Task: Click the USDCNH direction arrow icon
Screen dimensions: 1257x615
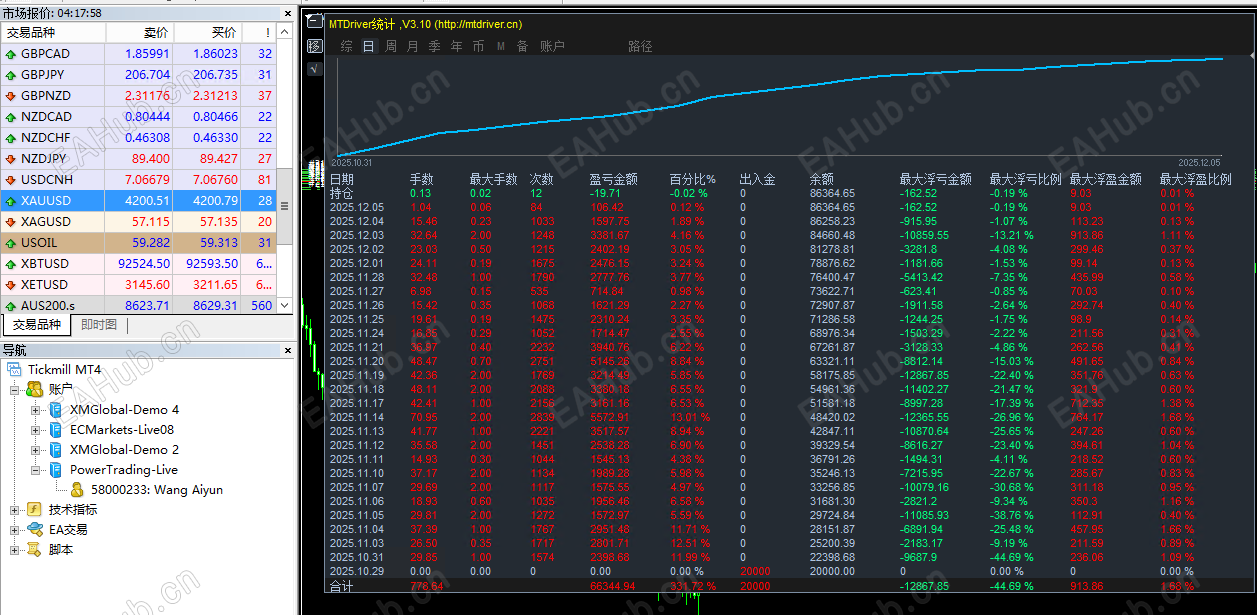Action: (10, 180)
